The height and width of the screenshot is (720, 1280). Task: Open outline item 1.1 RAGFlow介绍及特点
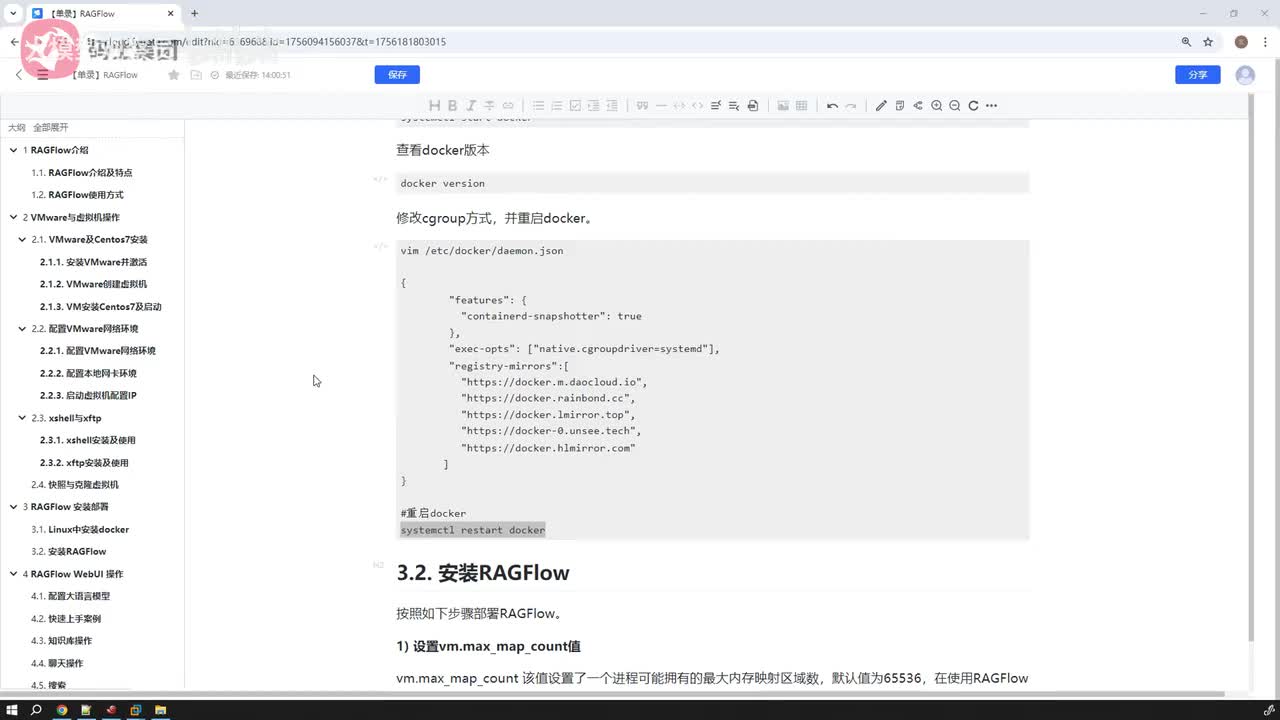pyautogui.click(x=82, y=173)
